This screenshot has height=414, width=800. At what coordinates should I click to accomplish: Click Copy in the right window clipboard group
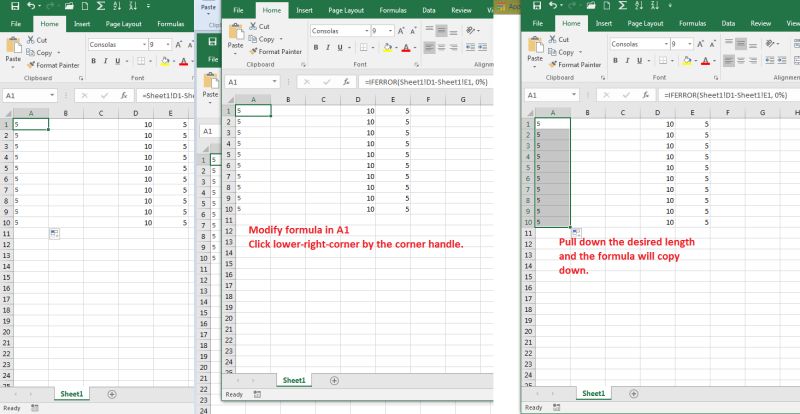pyautogui.click(x=562, y=52)
